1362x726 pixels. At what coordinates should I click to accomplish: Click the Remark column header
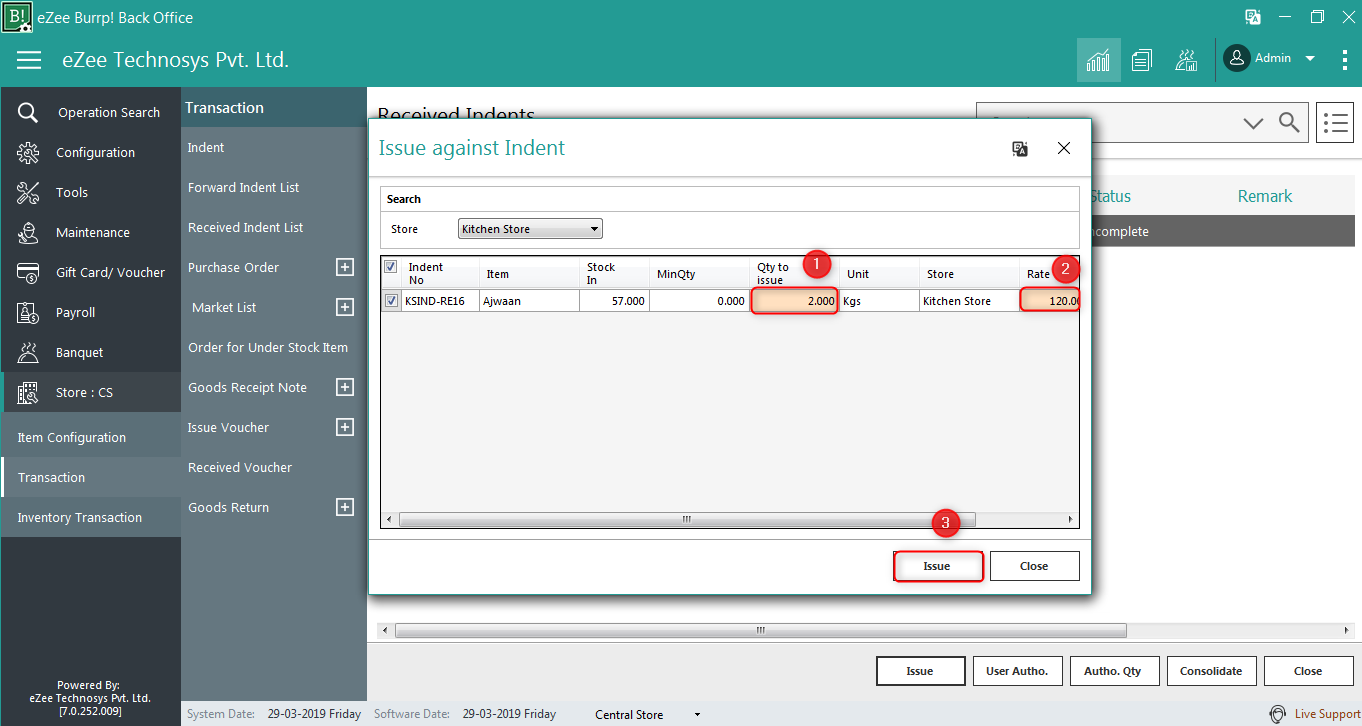[x=1265, y=196]
